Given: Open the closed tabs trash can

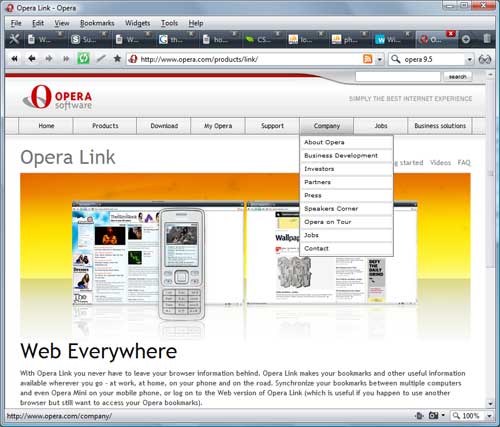Looking at the screenshot, I should (x=487, y=39).
